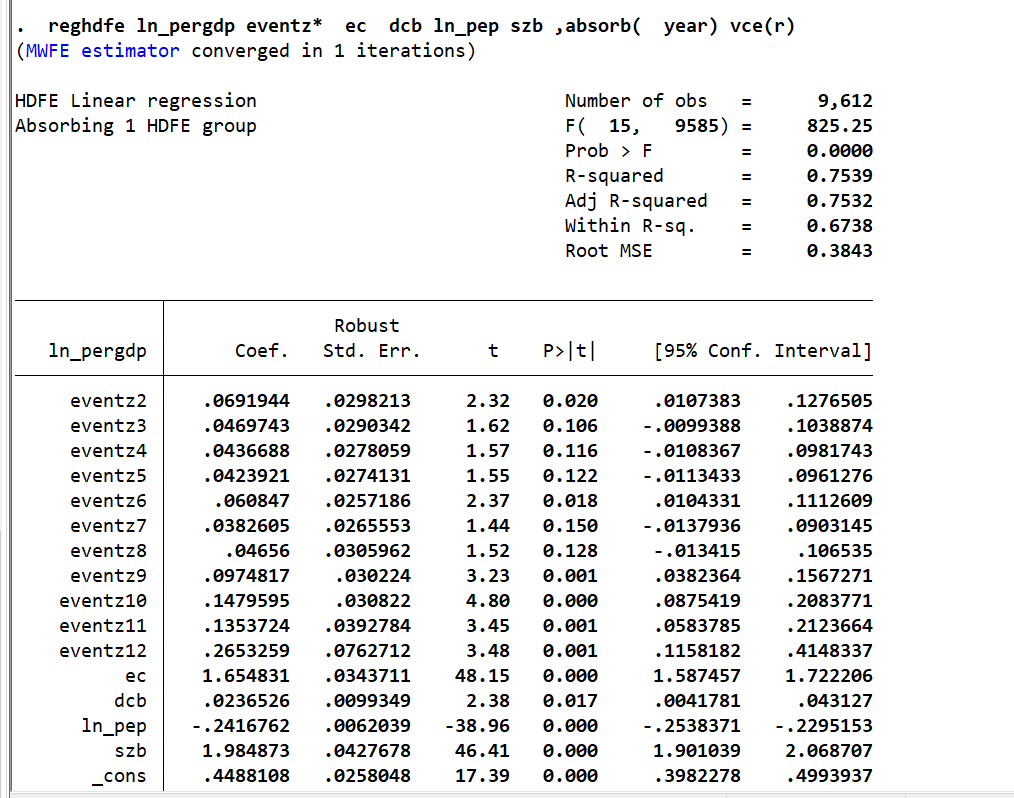The height and width of the screenshot is (798, 1014).
Task: Click eventz12 coefficient .2653259
Action: [246, 651]
